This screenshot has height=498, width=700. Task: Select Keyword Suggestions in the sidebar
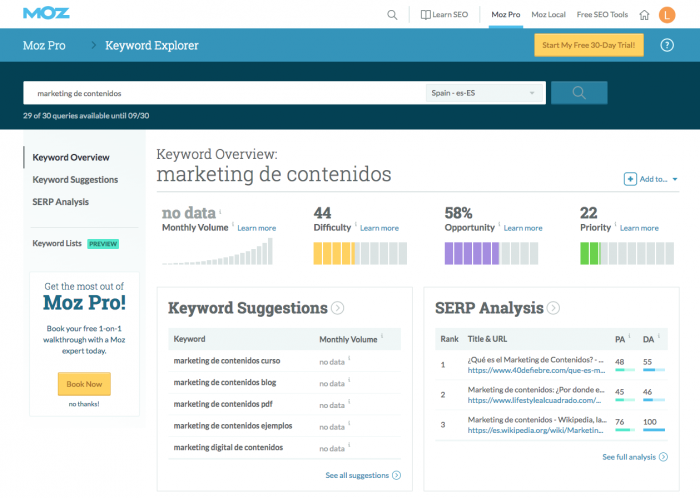[x=75, y=180]
